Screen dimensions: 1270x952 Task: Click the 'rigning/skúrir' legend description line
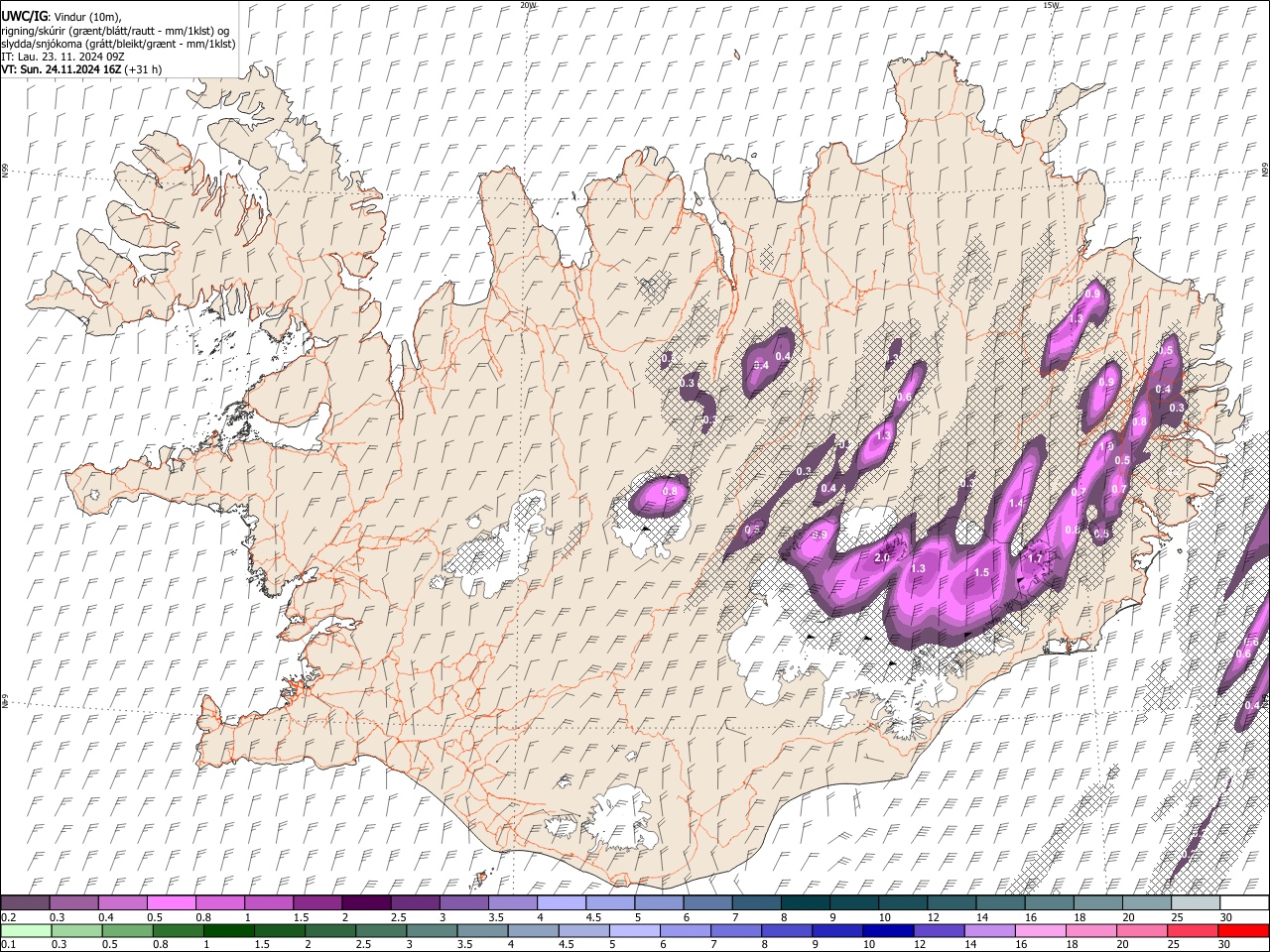click(x=116, y=30)
